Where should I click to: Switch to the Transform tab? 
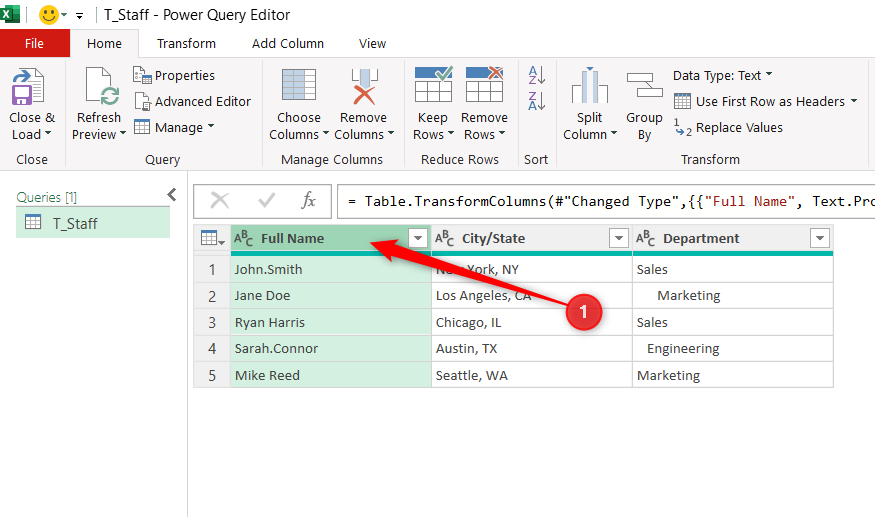pyautogui.click(x=186, y=43)
